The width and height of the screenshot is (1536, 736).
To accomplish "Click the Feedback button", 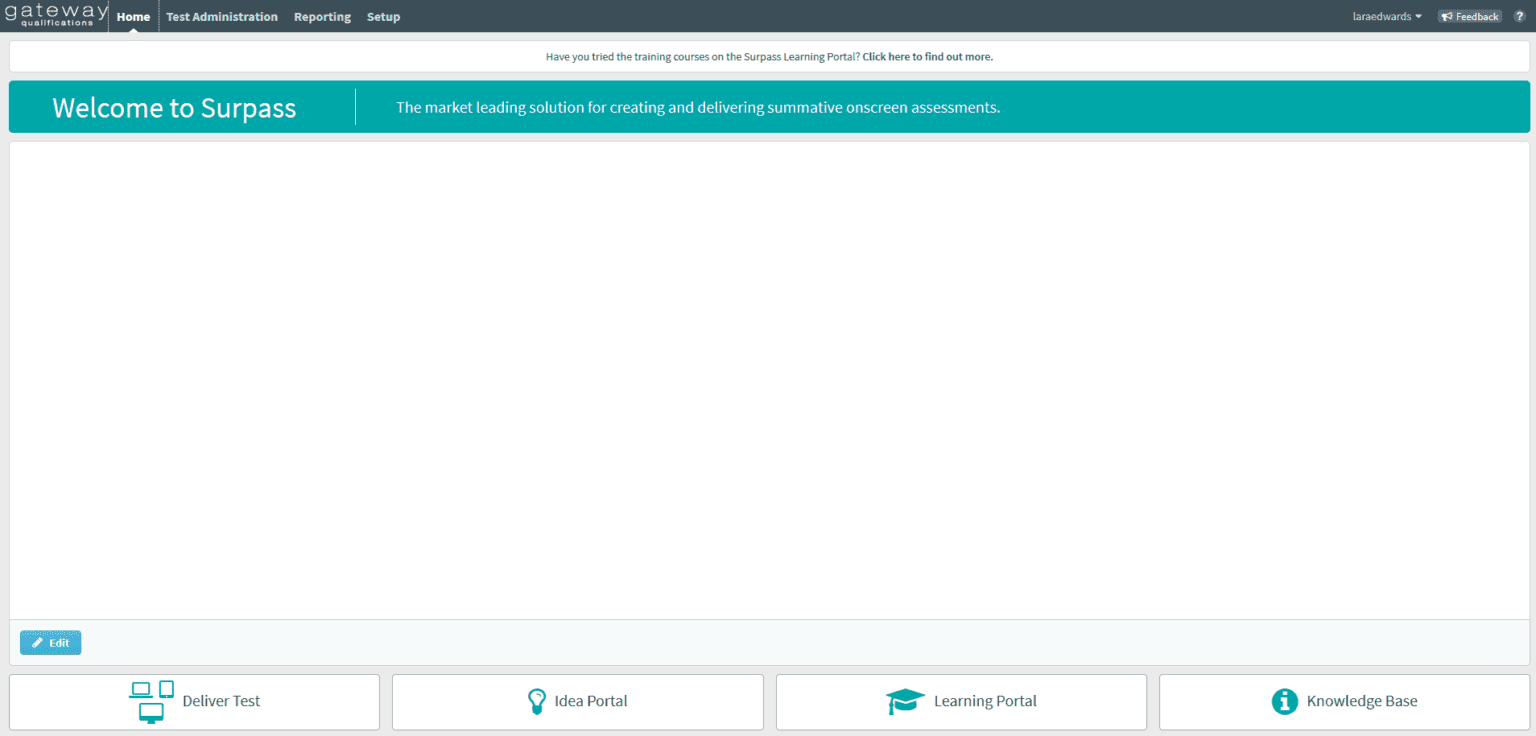I will pyautogui.click(x=1469, y=15).
